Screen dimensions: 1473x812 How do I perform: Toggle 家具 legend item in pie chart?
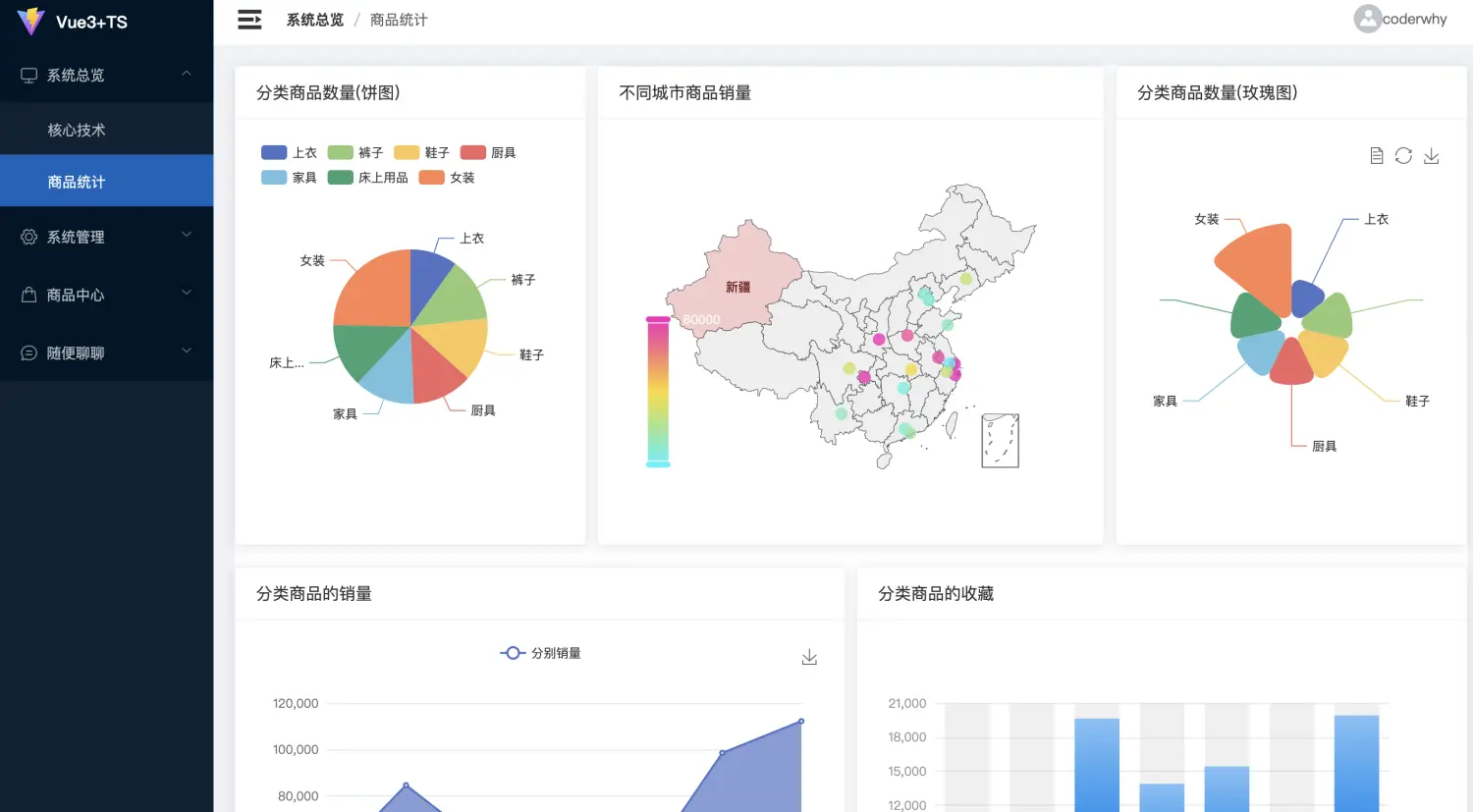tap(289, 178)
